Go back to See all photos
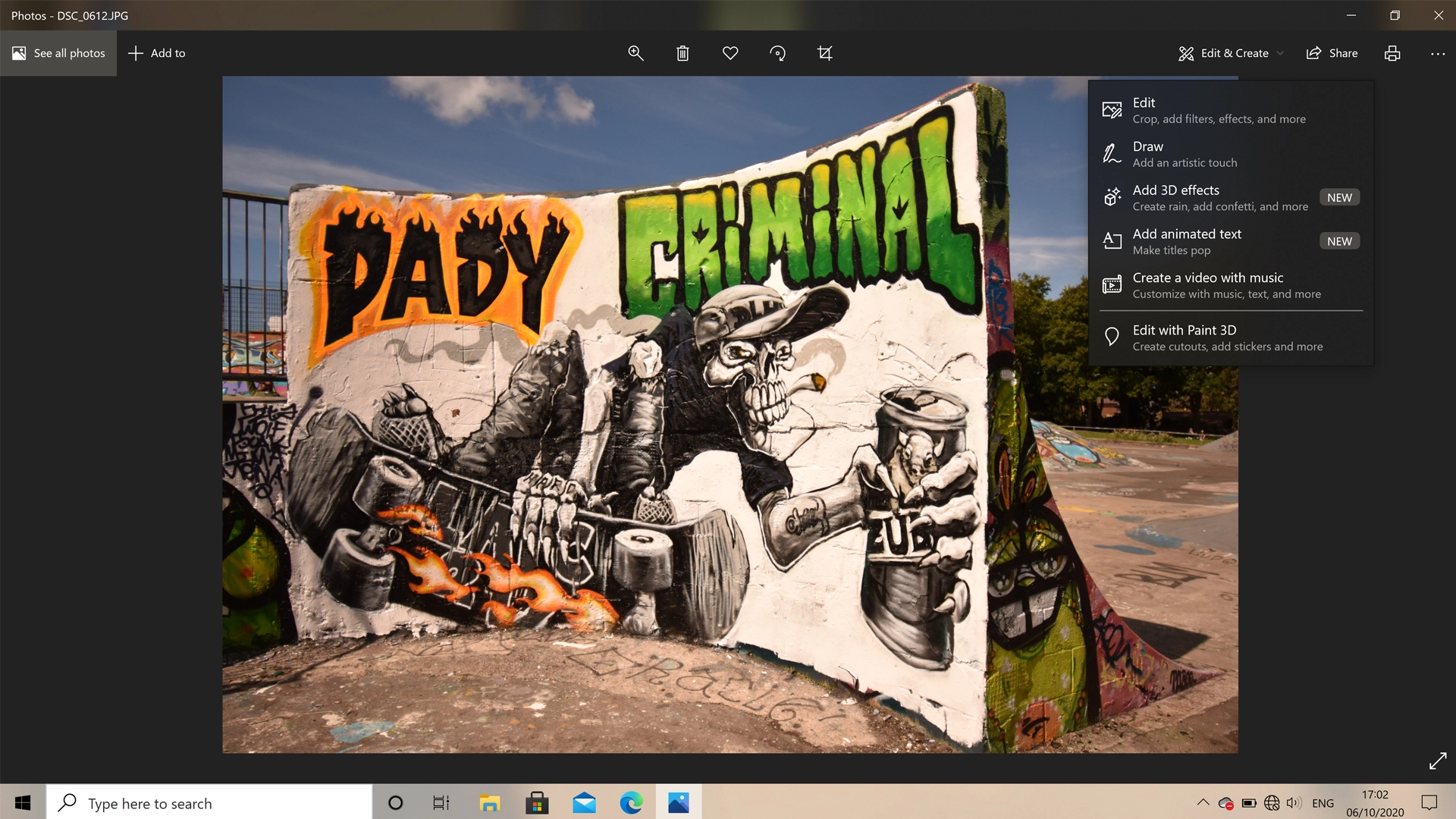The height and width of the screenshot is (819, 1456). [58, 53]
